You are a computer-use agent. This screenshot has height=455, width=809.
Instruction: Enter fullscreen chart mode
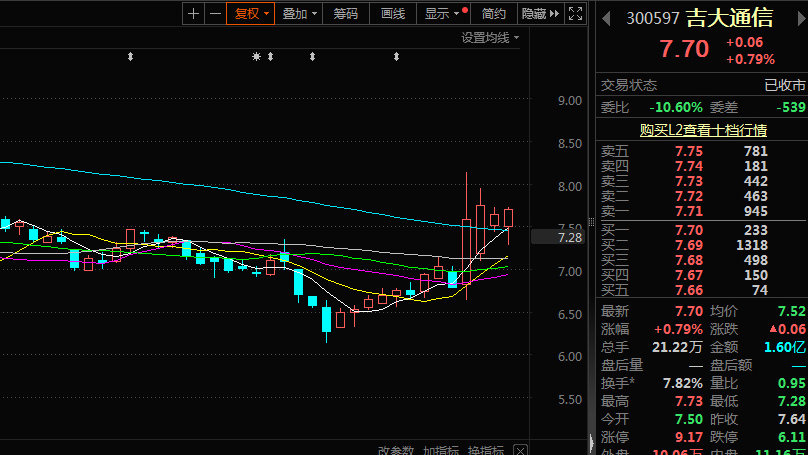pos(575,13)
